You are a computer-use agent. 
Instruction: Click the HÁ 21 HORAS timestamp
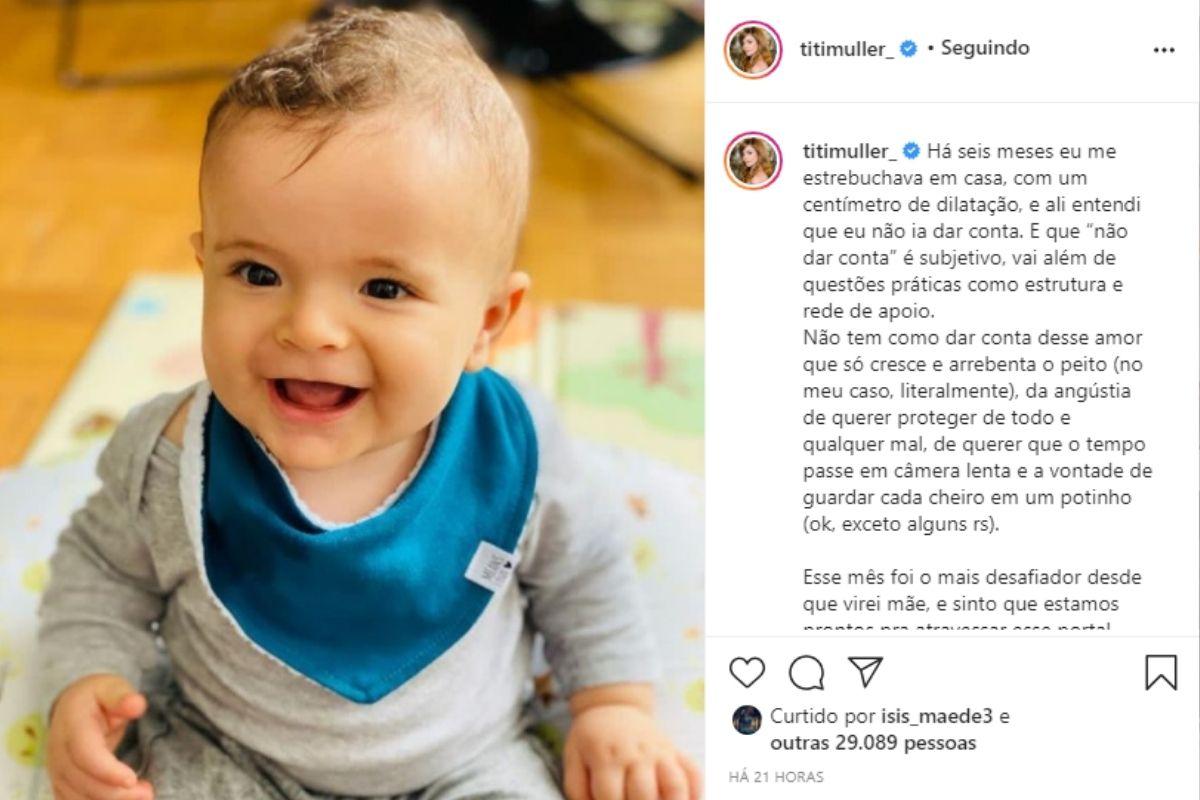click(x=777, y=777)
